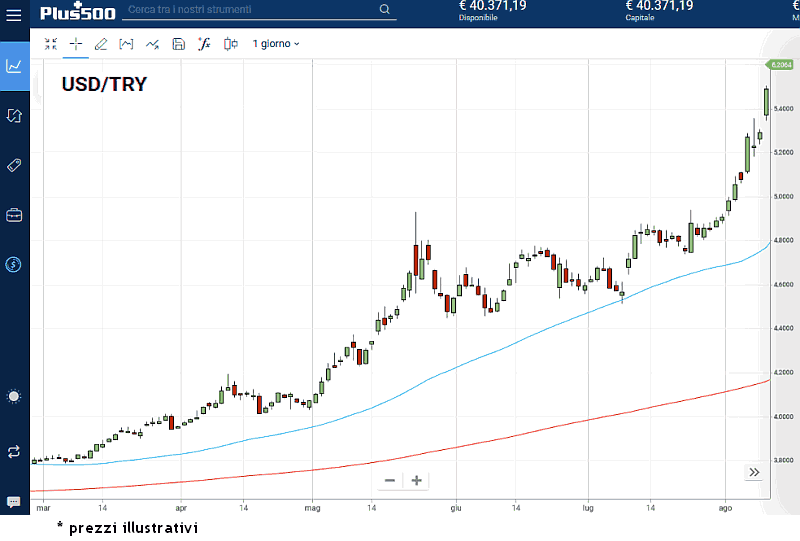This screenshot has height=541, width=800.
Task: Click the save chart floppy disk icon
Action: [178, 44]
